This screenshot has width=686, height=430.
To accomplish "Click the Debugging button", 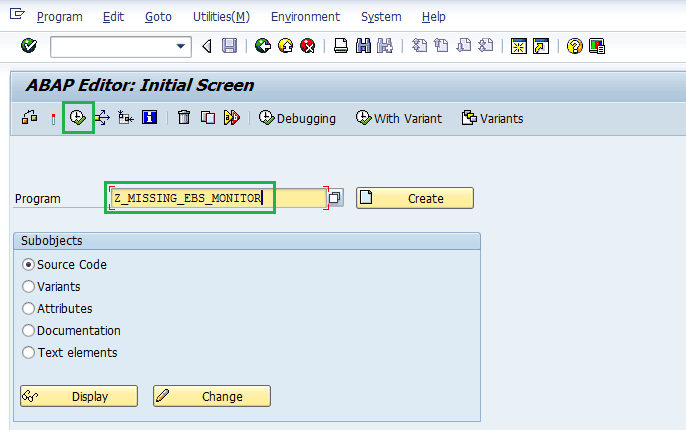I will [298, 118].
